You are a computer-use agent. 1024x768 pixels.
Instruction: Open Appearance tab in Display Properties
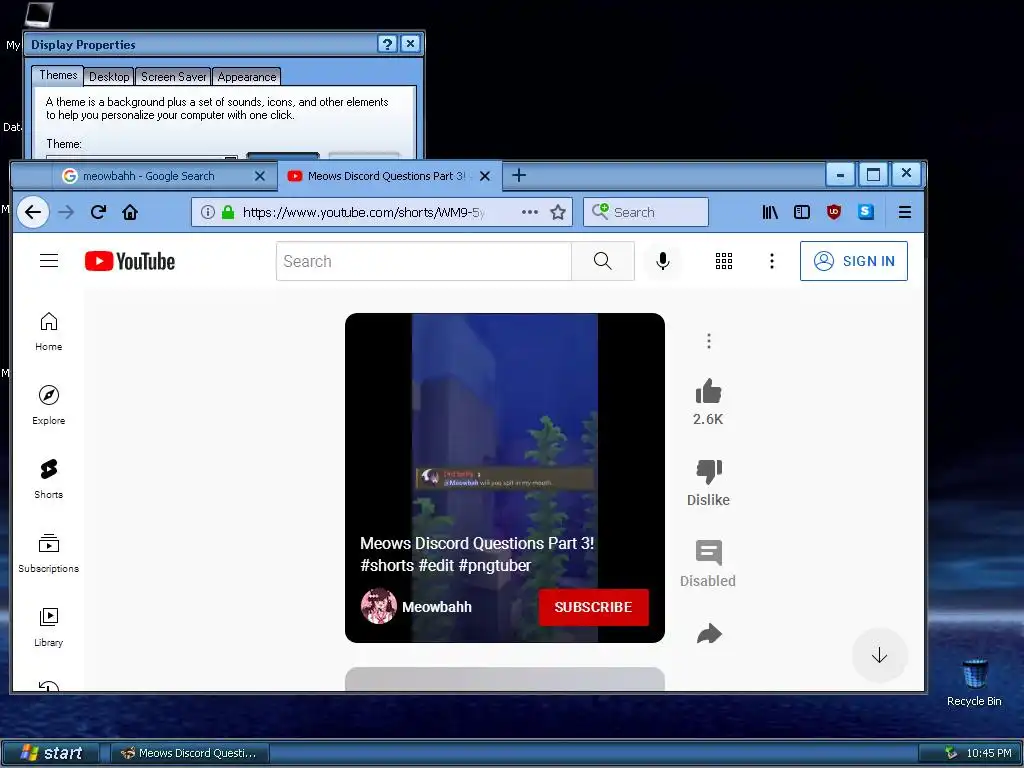click(247, 77)
